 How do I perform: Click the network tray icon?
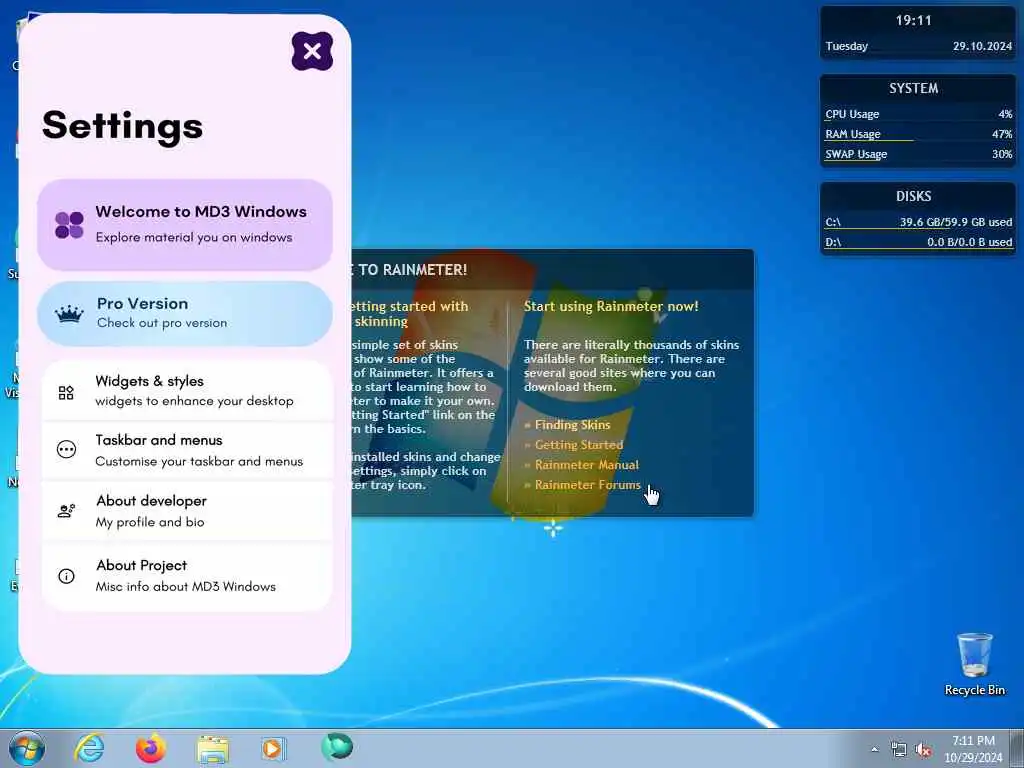coord(899,750)
